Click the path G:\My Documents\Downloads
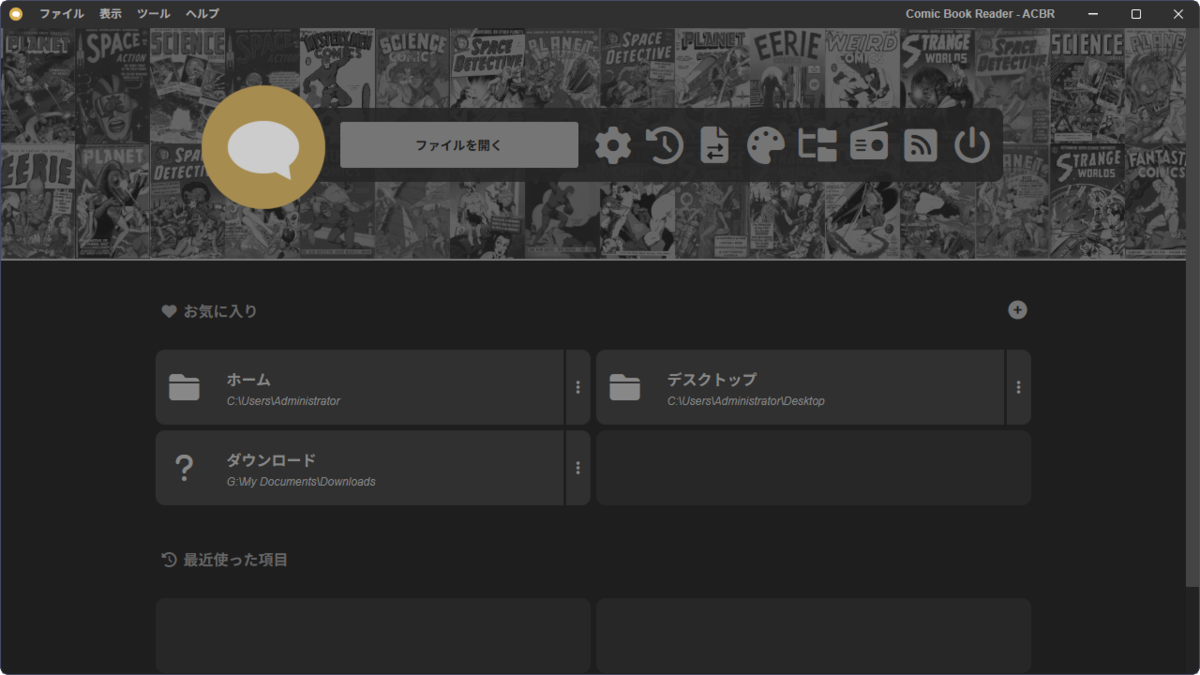The width and height of the screenshot is (1200, 675). point(301,482)
